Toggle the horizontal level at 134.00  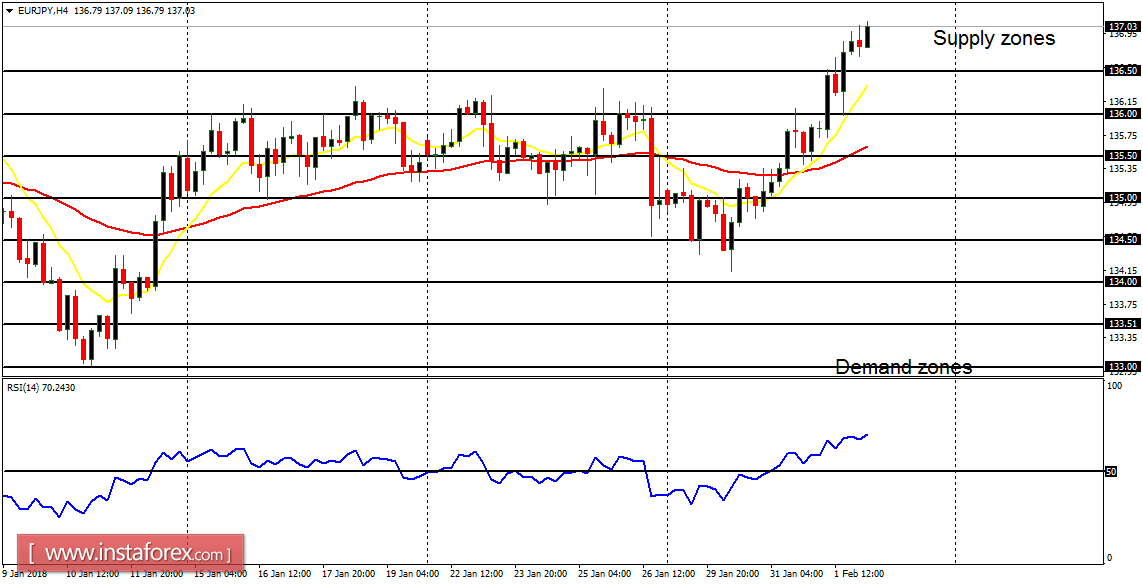click(x=500, y=282)
